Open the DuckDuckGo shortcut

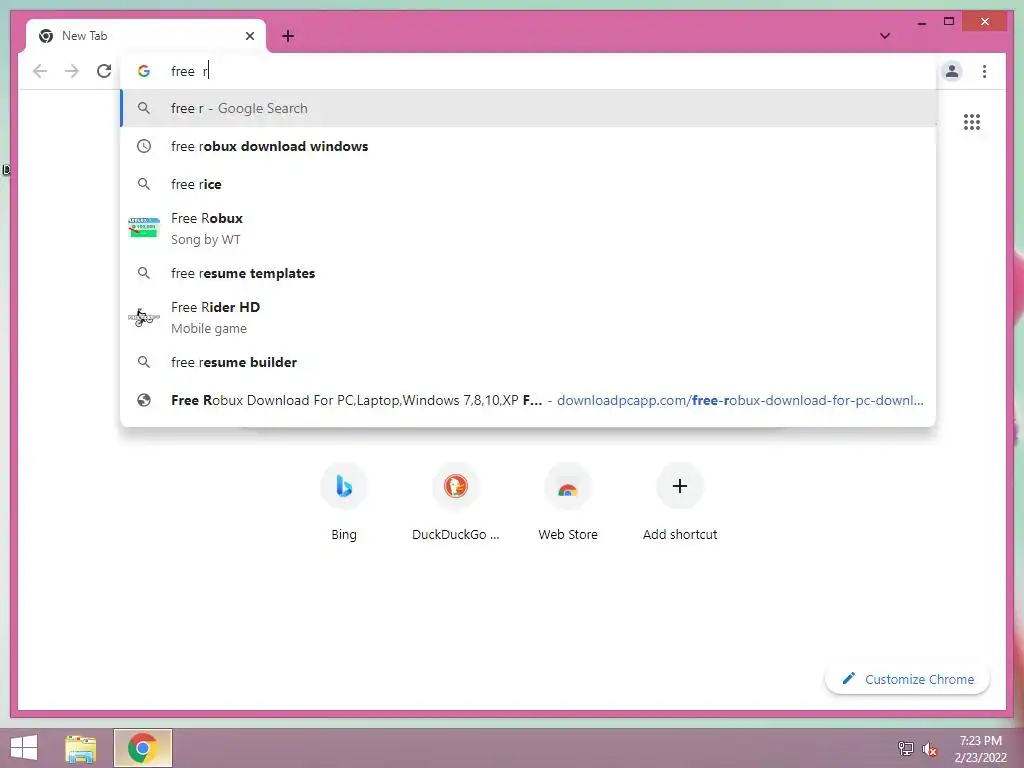point(456,503)
